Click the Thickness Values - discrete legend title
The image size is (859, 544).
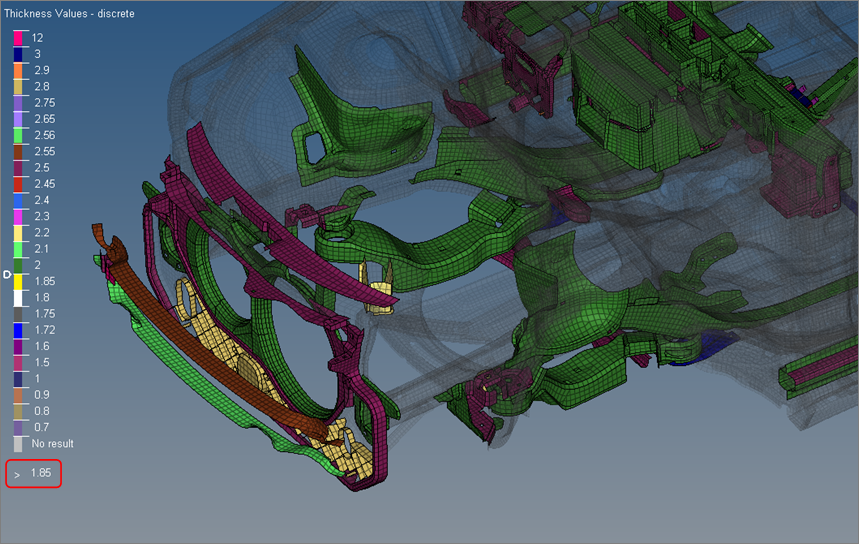point(69,14)
